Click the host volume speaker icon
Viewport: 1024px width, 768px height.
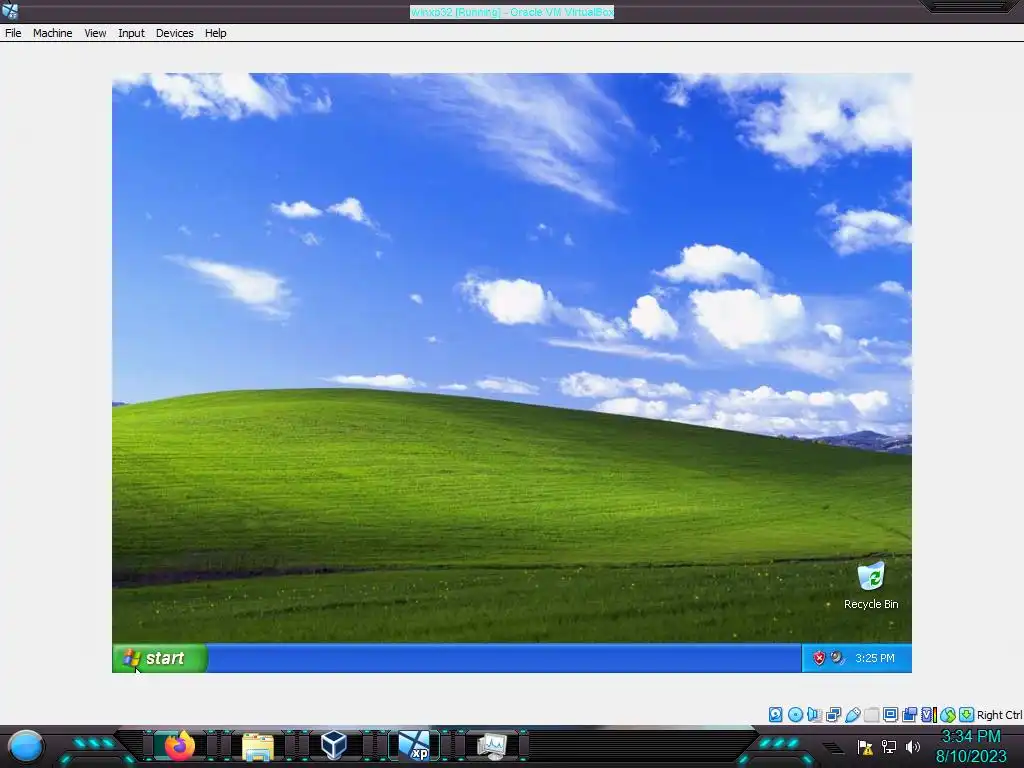pos(913,746)
